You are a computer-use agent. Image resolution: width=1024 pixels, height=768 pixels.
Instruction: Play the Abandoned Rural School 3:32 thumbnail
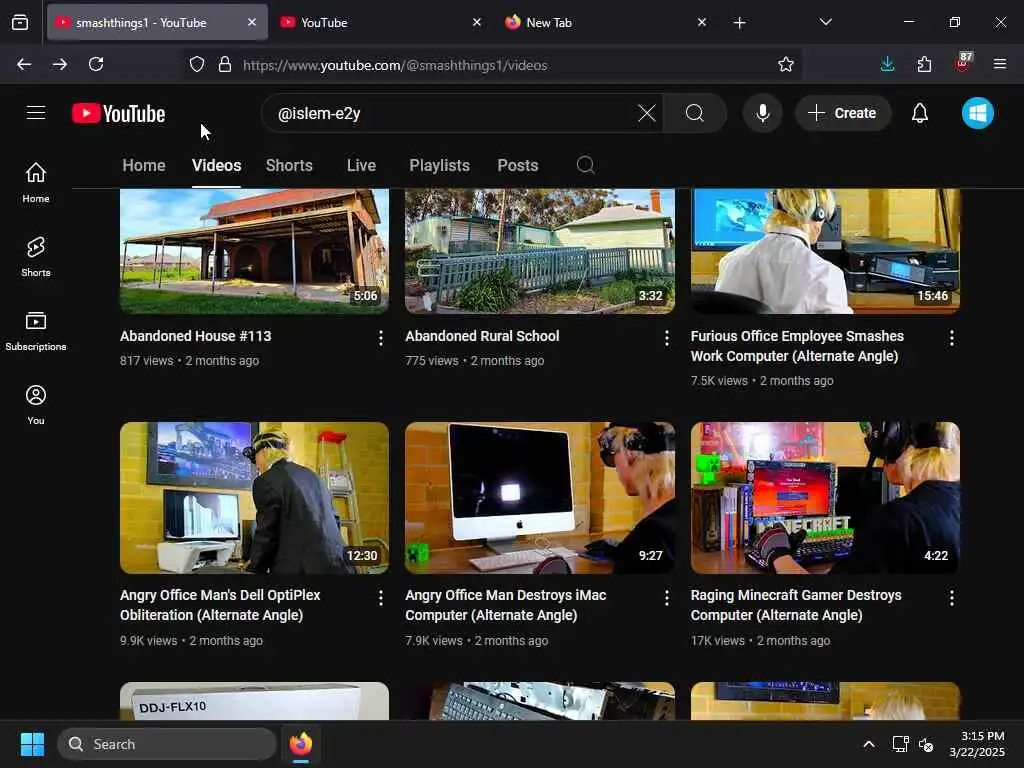(x=539, y=251)
